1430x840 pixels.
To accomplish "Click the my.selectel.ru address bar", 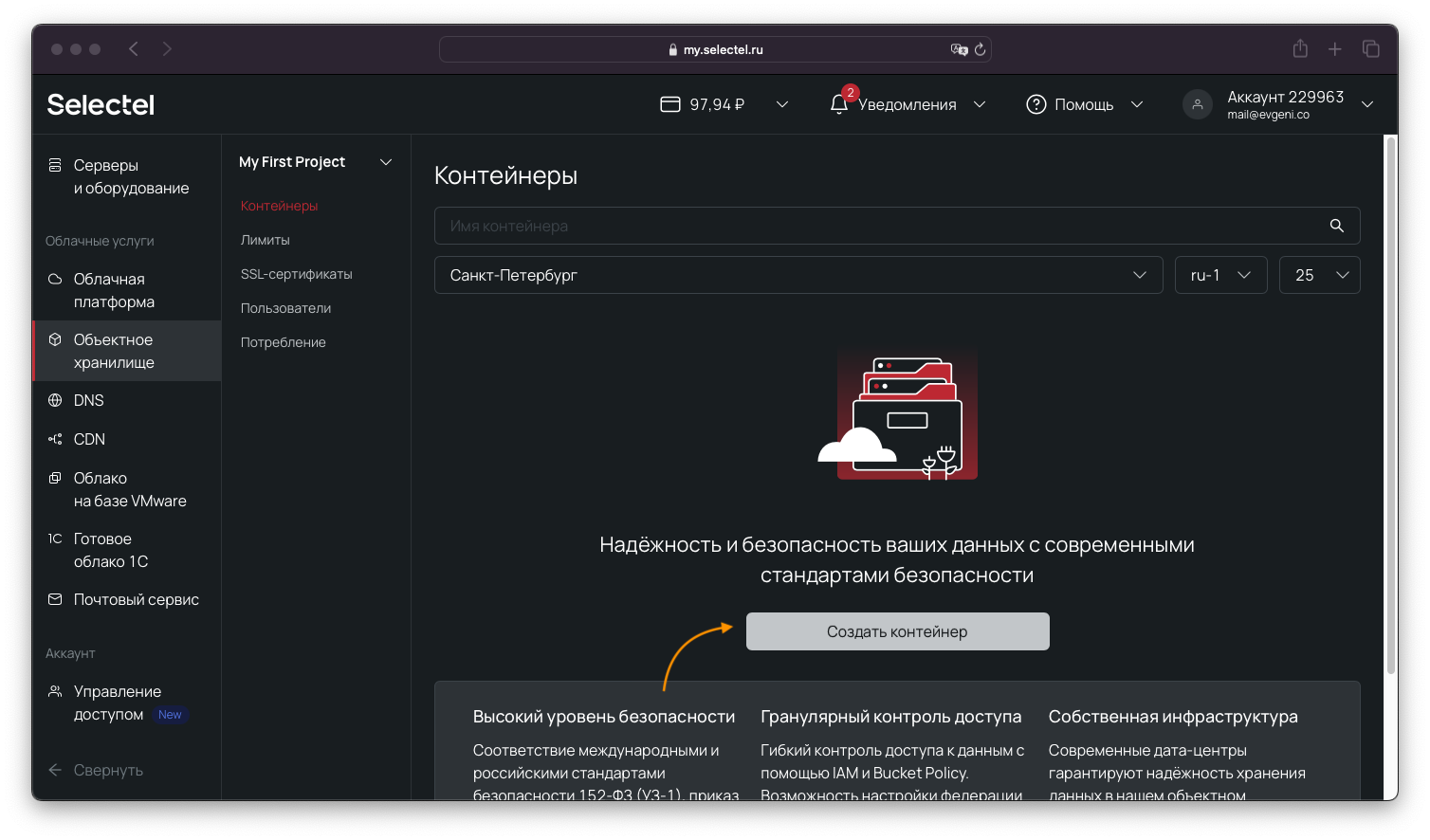I will [715, 49].
